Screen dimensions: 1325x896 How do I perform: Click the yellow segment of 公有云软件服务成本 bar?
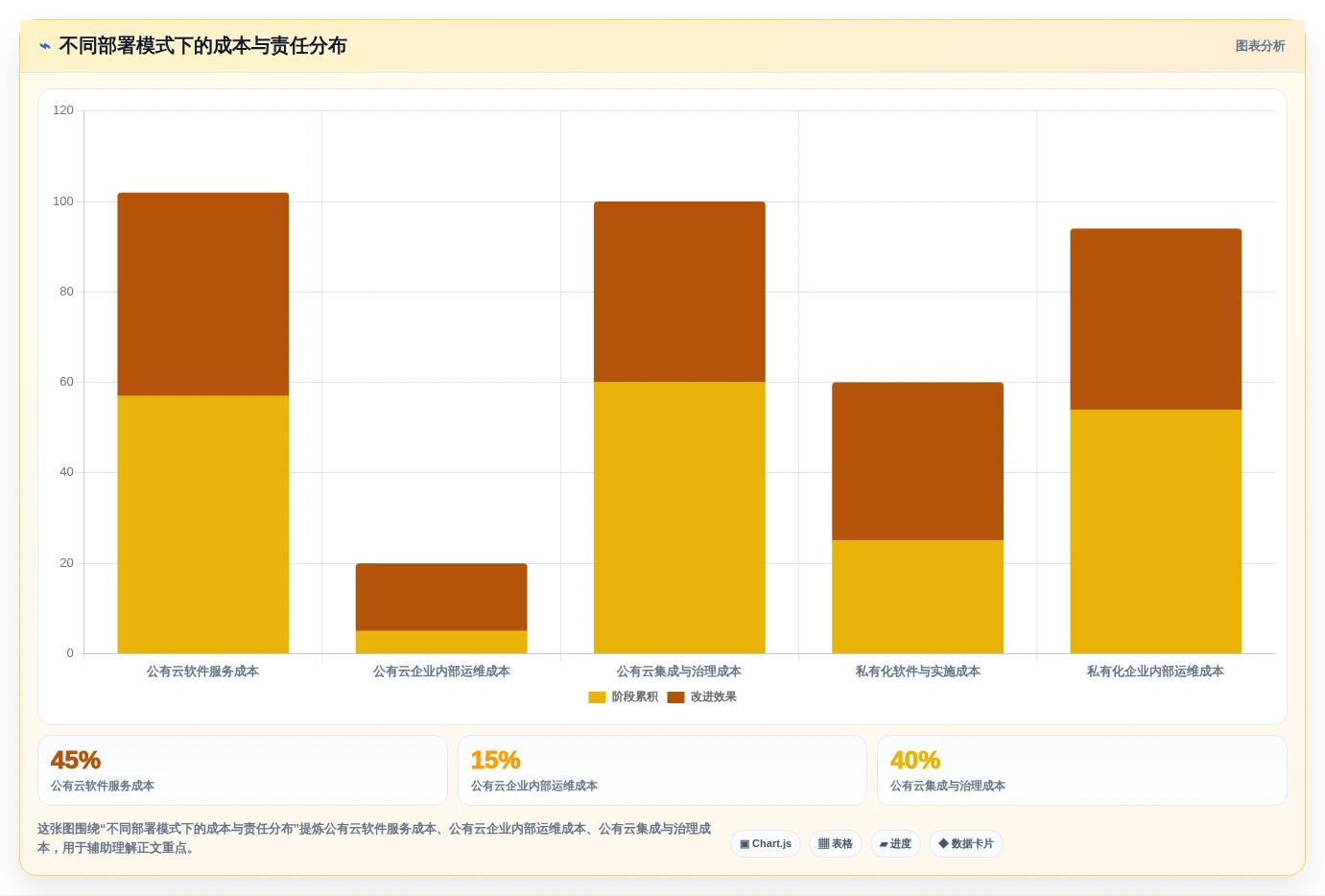coord(203,525)
